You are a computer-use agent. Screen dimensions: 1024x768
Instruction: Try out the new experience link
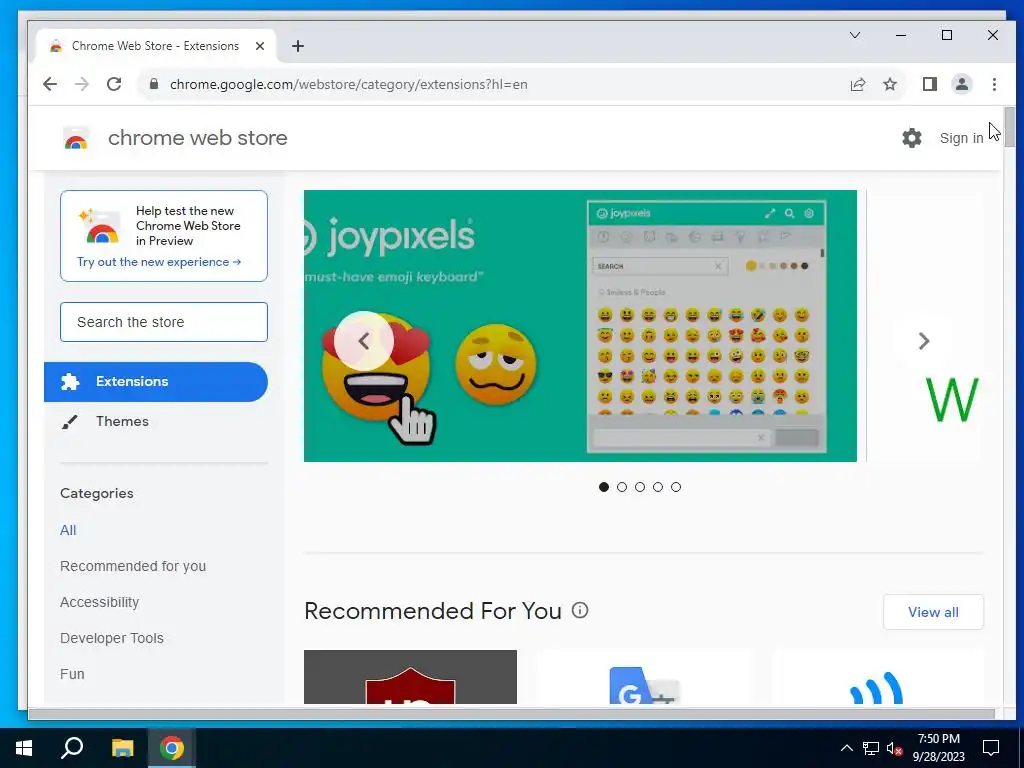(159, 262)
